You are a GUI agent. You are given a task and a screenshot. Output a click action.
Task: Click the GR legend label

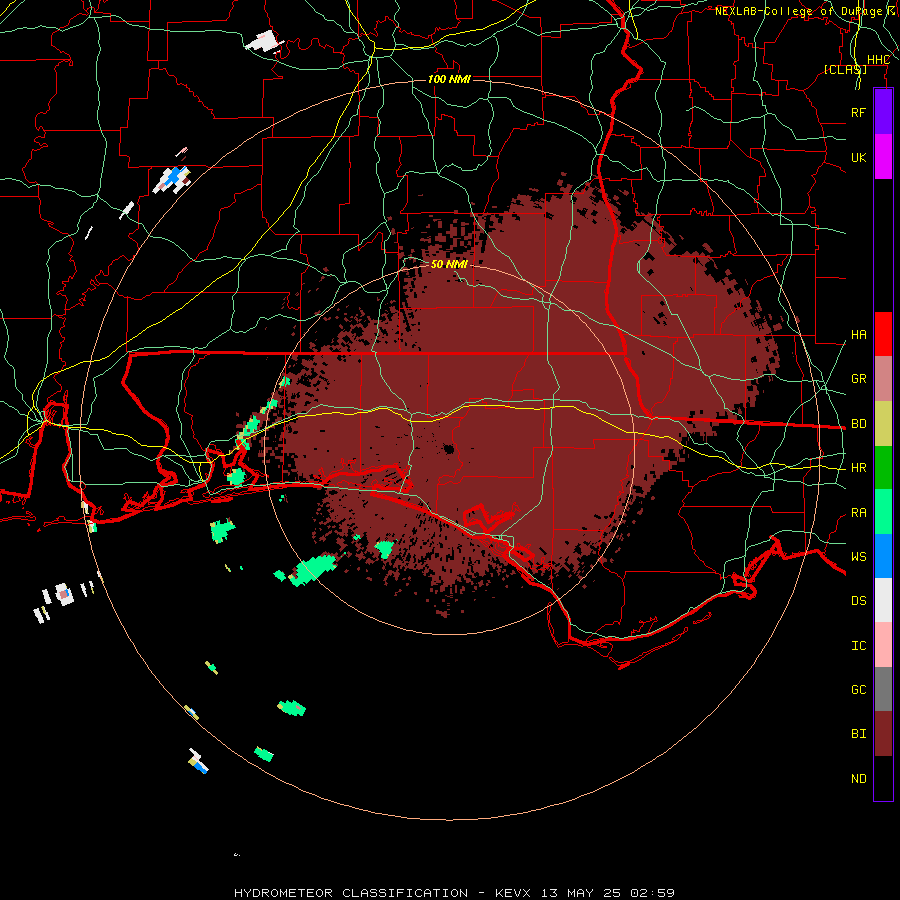[x=858, y=379]
